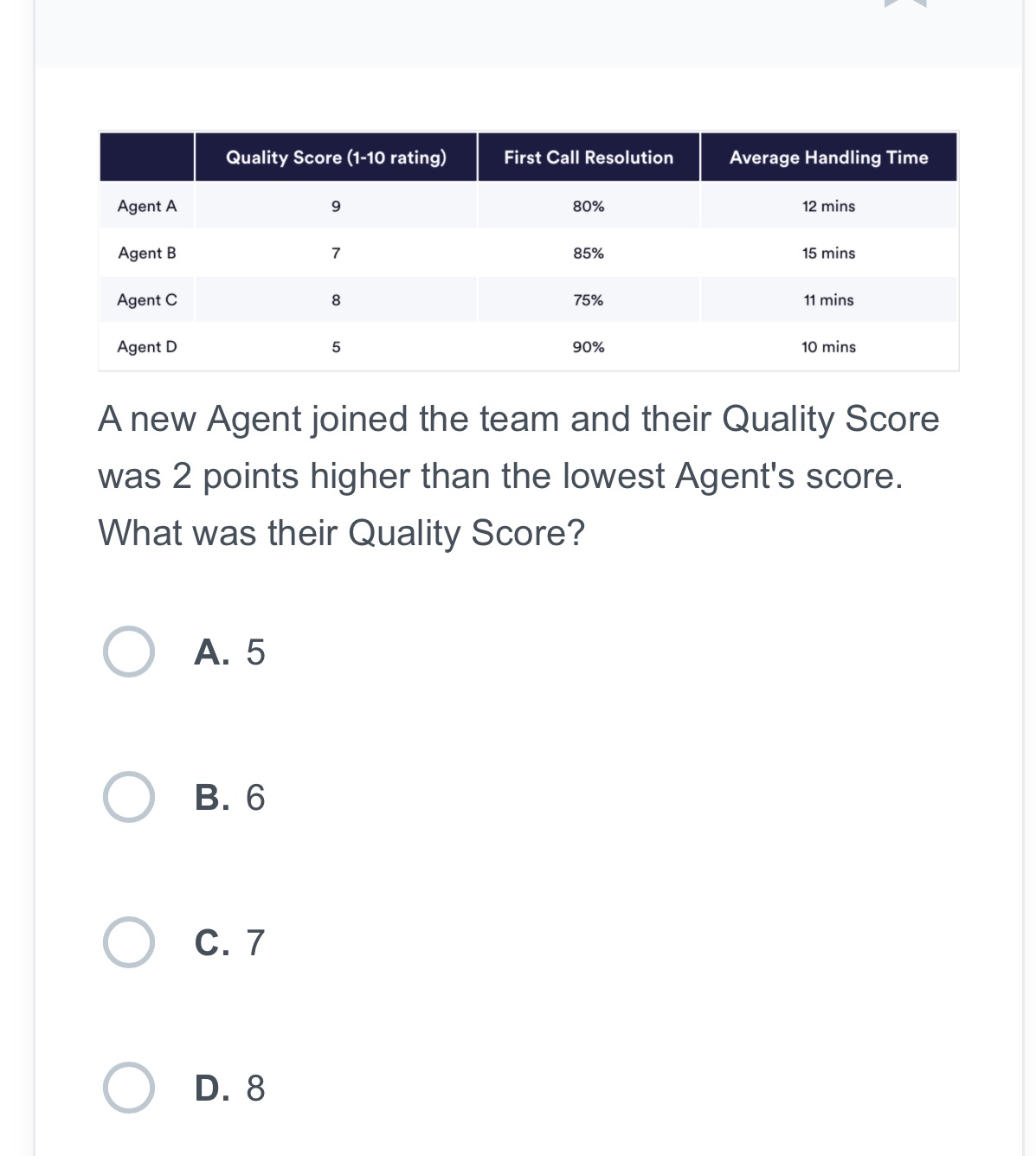This screenshot has height=1156, width=1036.
Task: Choose answer option C. 7
Action: (126, 943)
